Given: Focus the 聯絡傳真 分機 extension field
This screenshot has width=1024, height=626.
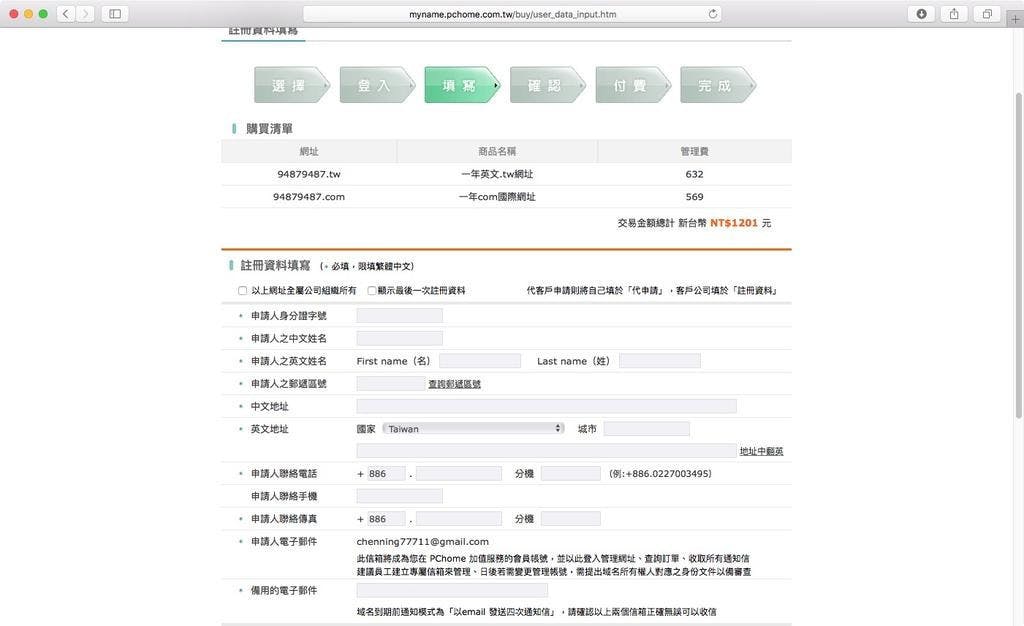Looking at the screenshot, I should (571, 519).
